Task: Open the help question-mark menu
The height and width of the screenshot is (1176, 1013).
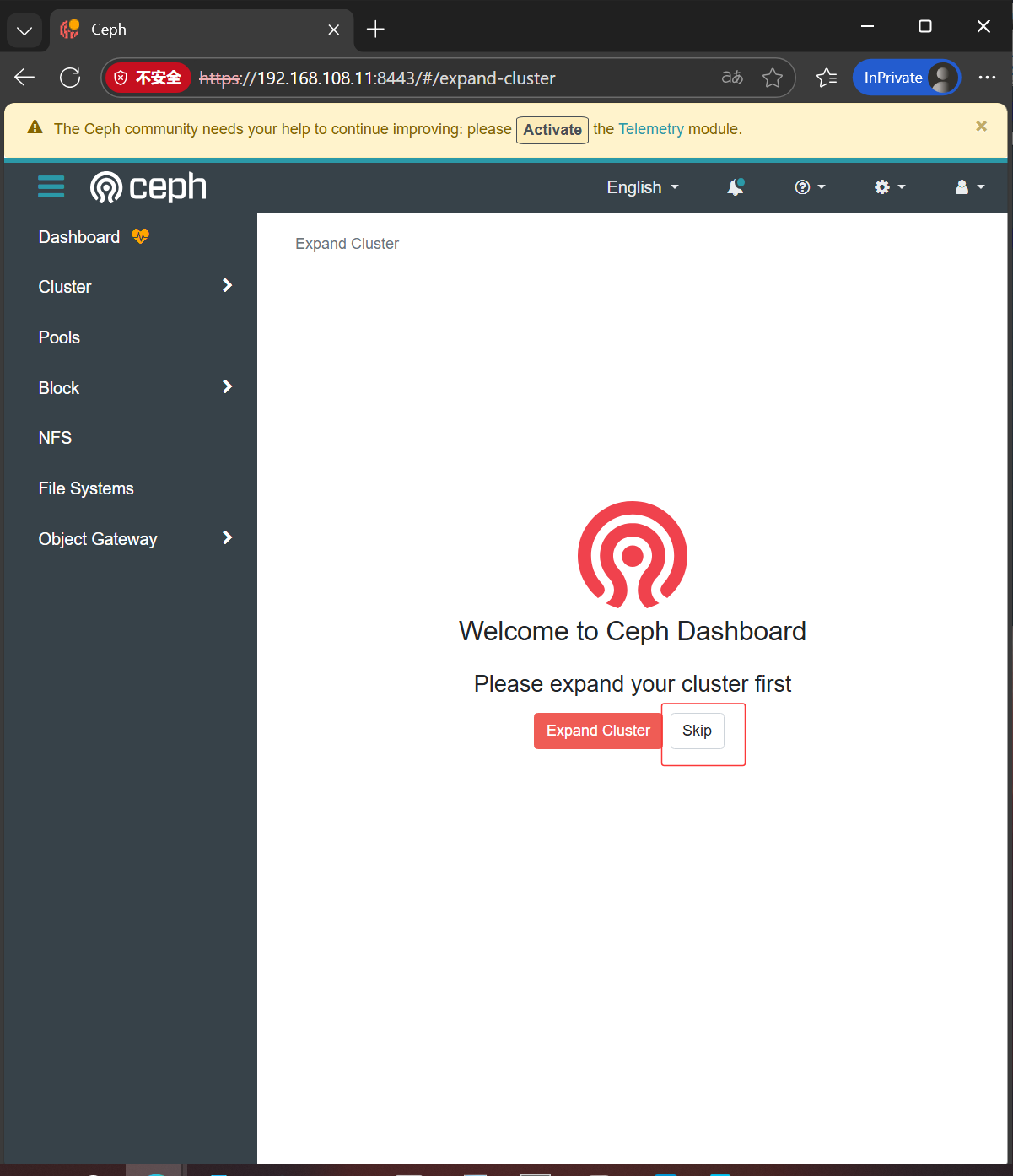Action: (810, 187)
